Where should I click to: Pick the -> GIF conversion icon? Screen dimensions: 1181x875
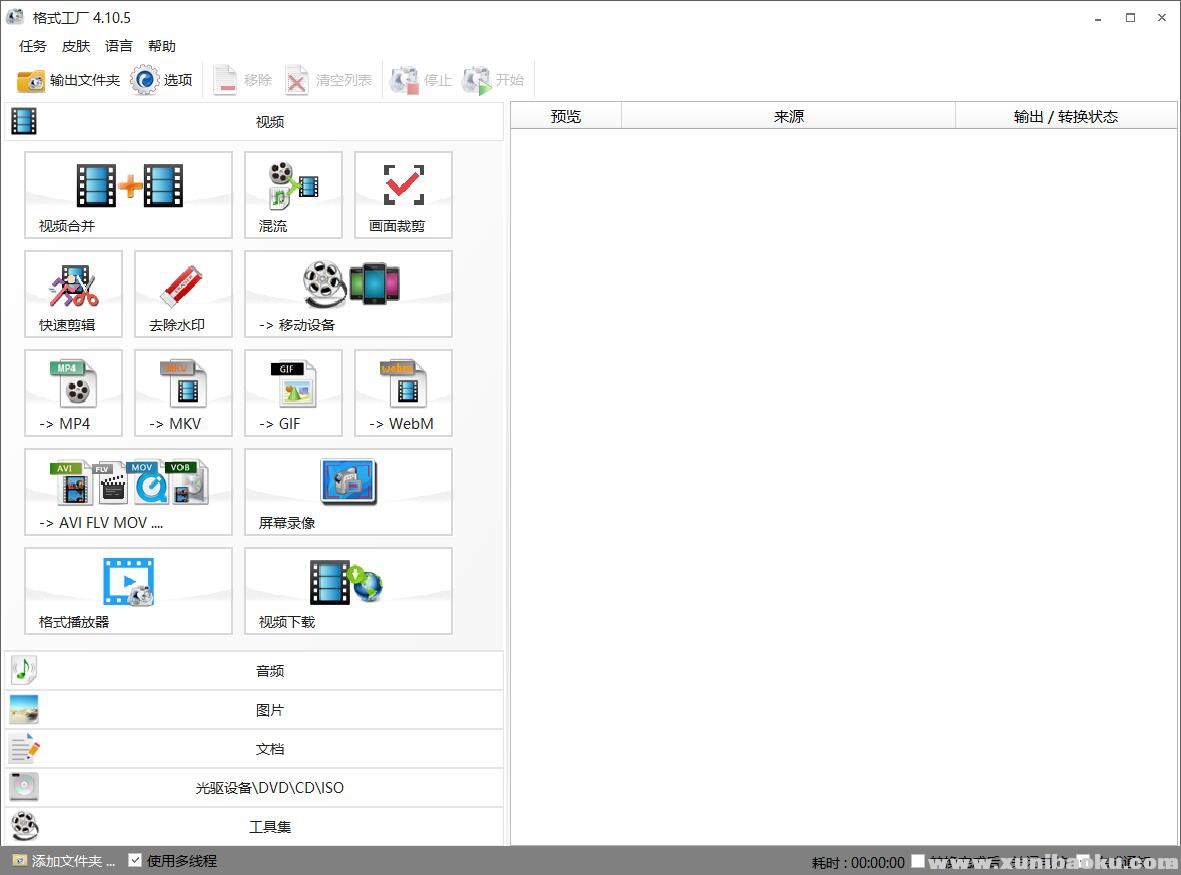point(293,392)
